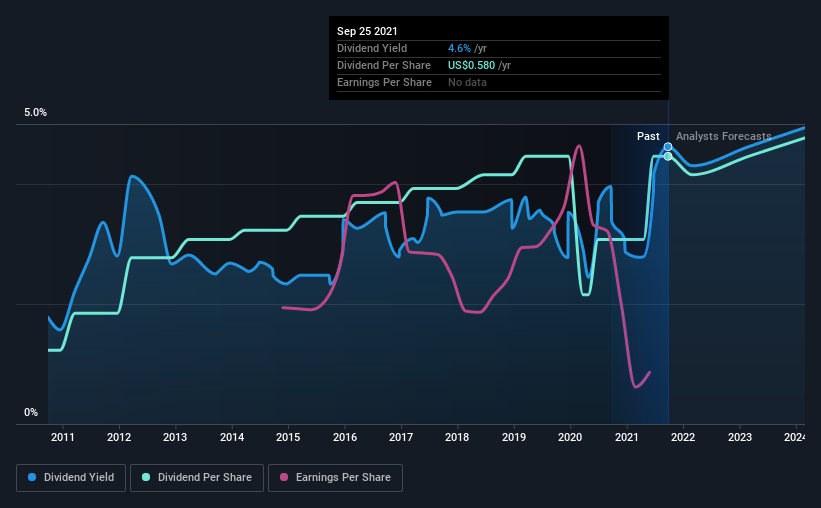Select the 2022 label on the time axis
This screenshot has width=821, height=508.
[683, 437]
